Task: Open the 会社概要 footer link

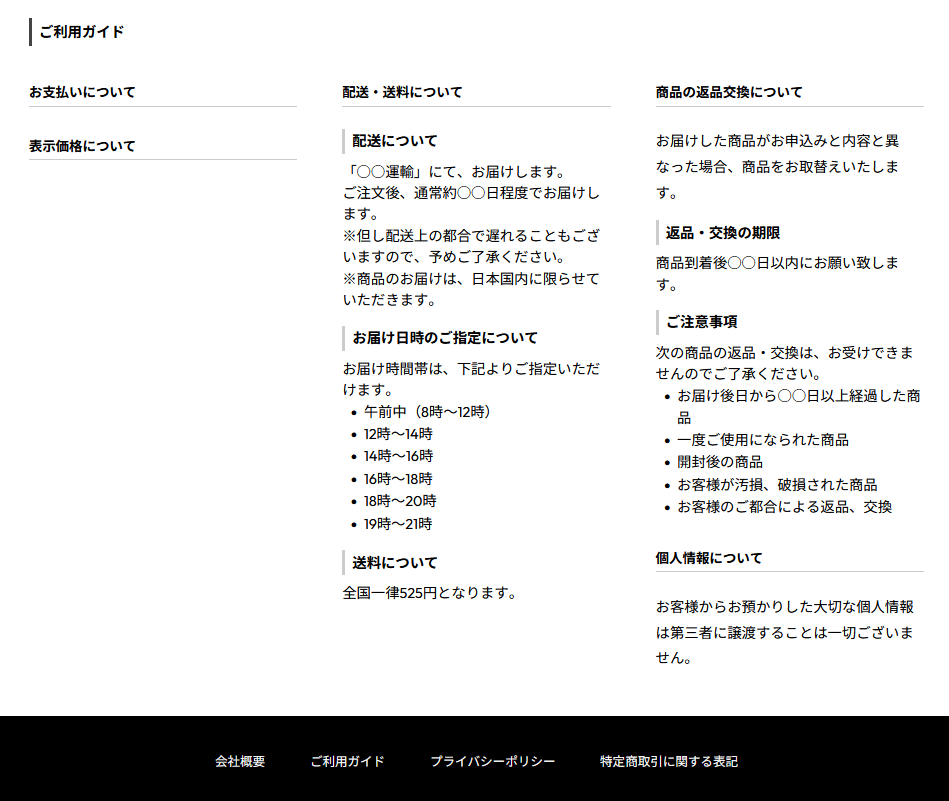Action: pos(239,761)
